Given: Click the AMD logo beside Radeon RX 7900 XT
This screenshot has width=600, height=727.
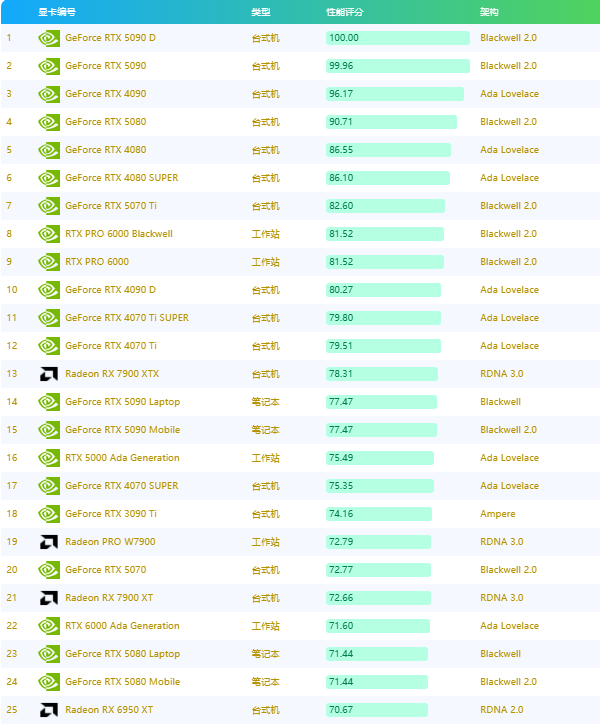Looking at the screenshot, I should click(49, 598).
